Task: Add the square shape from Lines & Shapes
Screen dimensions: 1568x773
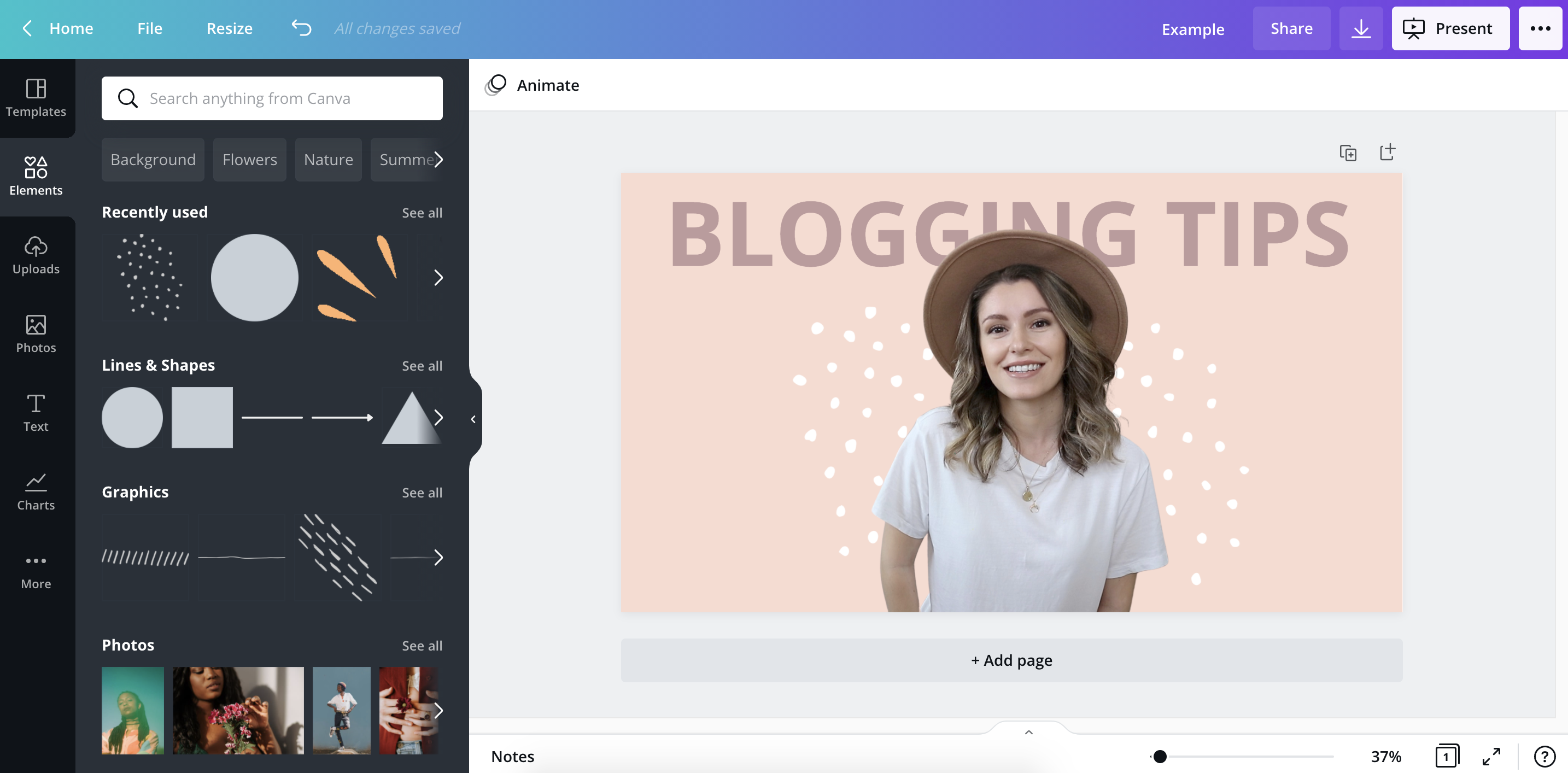Action: pos(202,418)
